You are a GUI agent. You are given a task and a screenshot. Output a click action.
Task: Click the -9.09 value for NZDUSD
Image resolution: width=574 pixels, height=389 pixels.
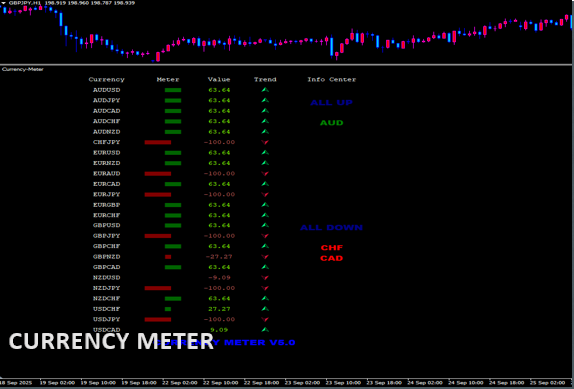[219, 278]
